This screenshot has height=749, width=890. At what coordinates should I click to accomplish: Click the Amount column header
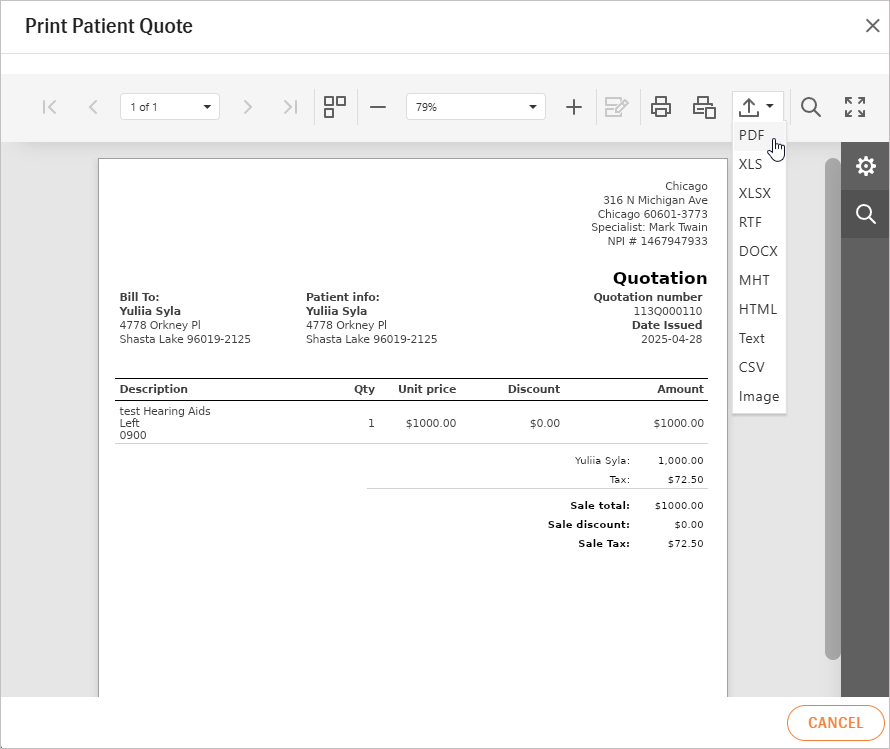click(x=680, y=389)
